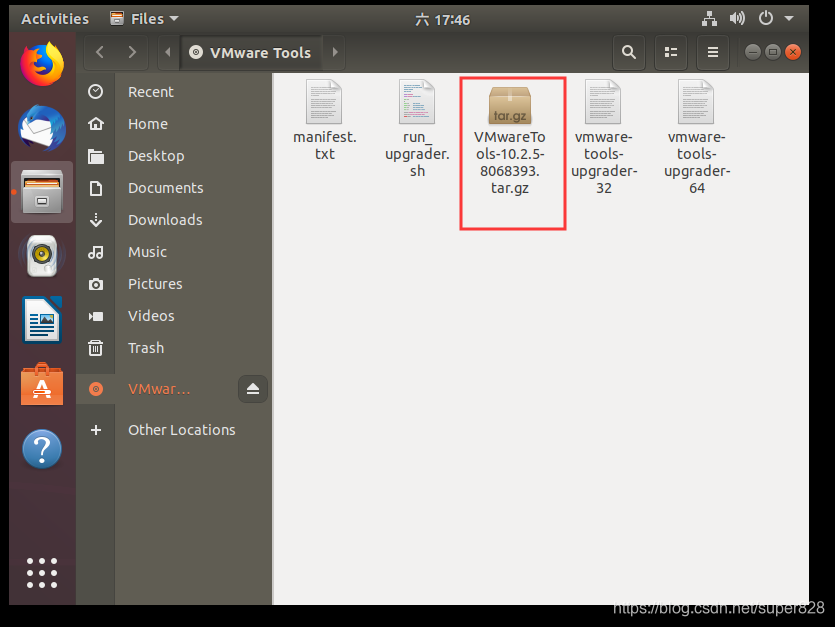Open Rhythmbox music player in the dock
The image size is (835, 627).
pos(42,256)
